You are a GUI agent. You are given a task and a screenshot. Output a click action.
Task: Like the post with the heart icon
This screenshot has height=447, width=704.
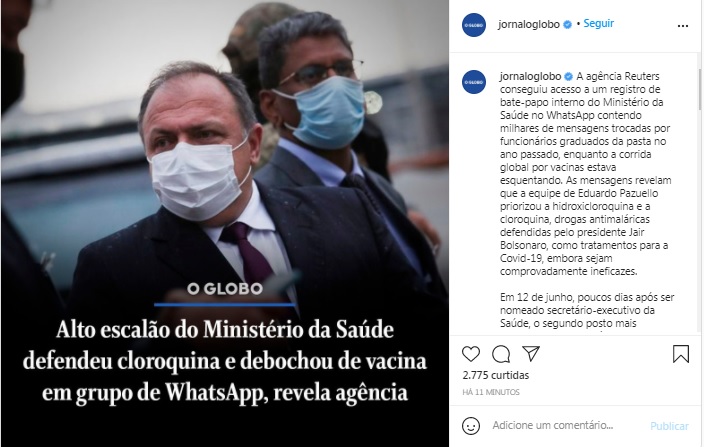pos(471,354)
